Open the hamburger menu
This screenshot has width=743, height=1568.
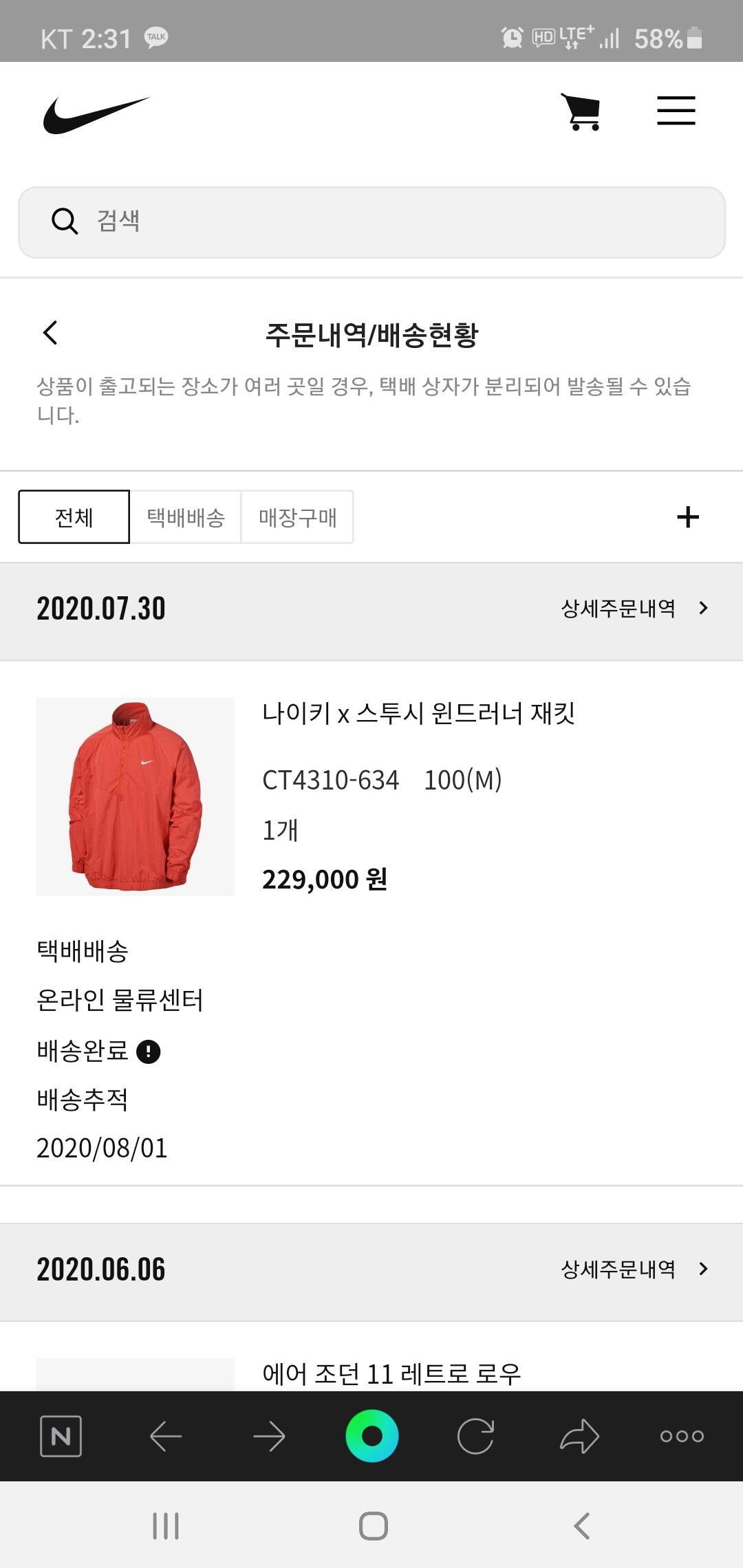pyautogui.click(x=676, y=111)
